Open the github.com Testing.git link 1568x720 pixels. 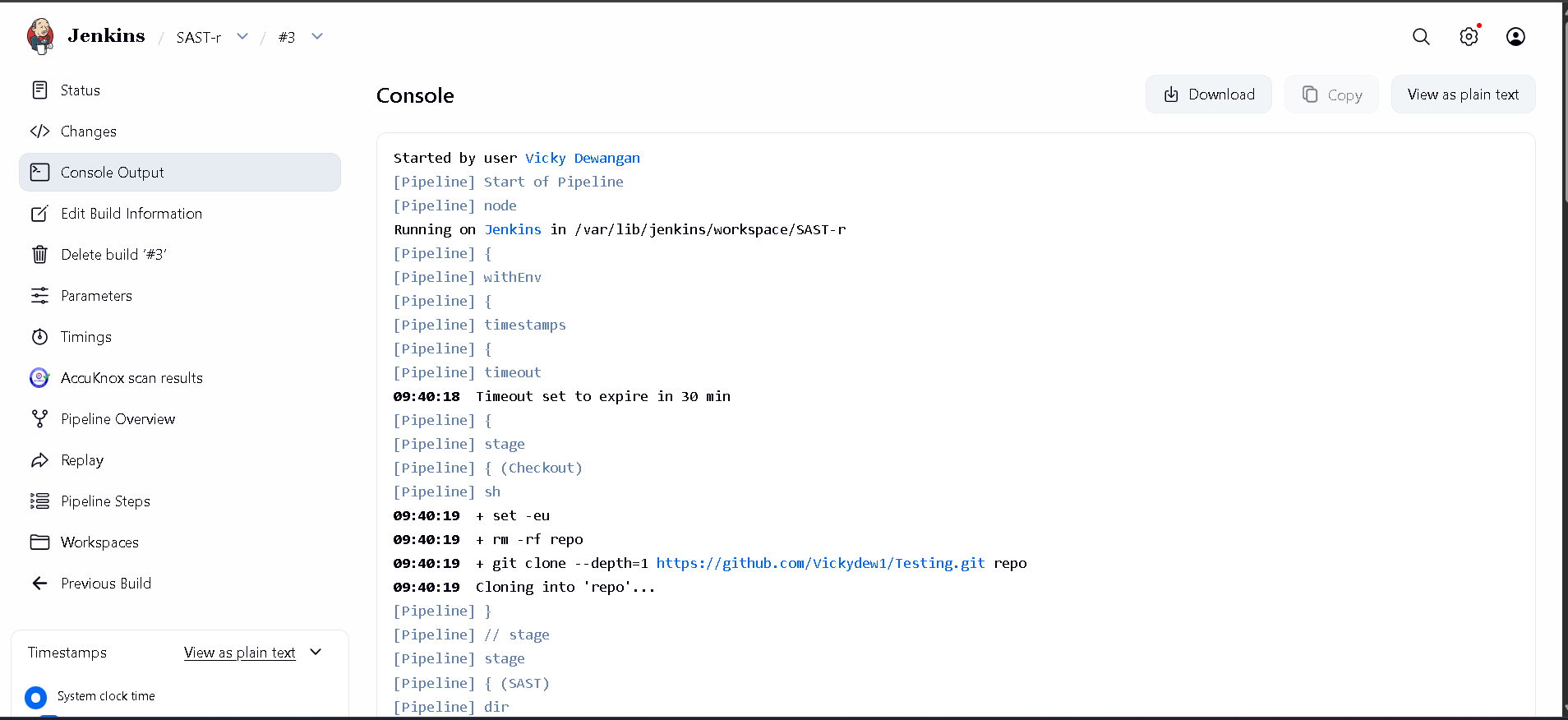pyautogui.click(x=820, y=563)
